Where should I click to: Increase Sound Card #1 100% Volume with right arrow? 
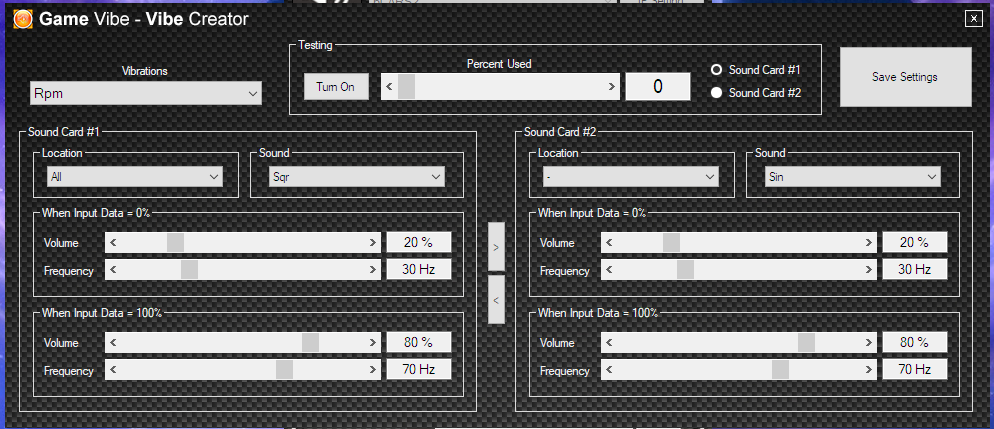point(373,342)
